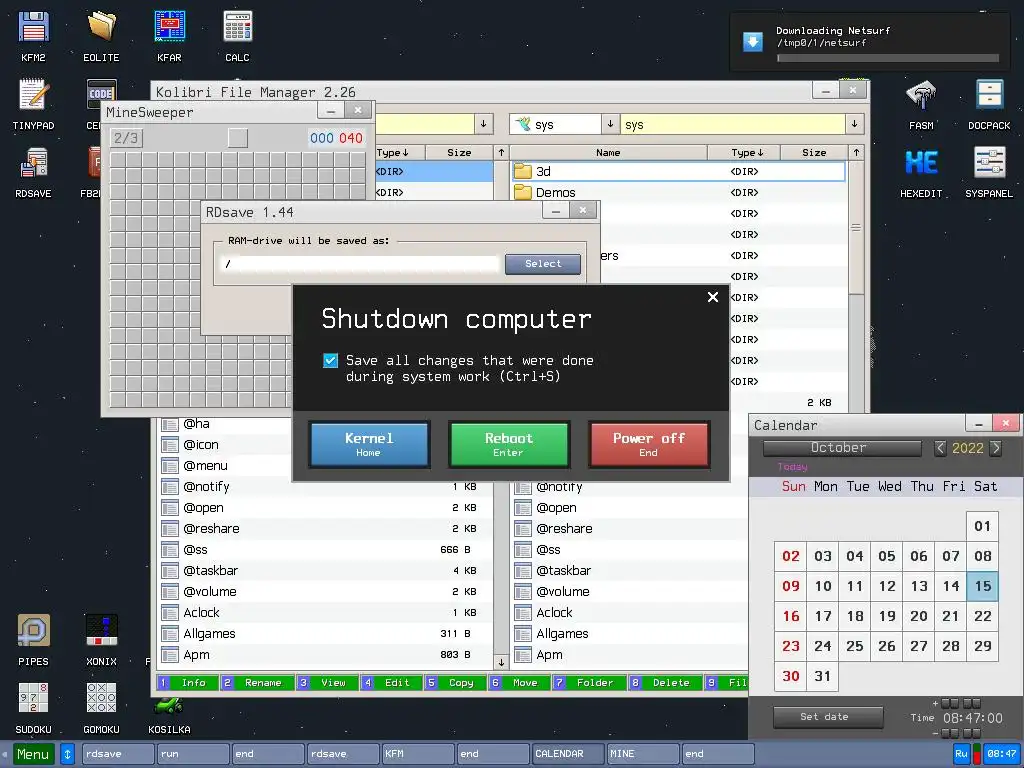Sort the right panel by Type
Image resolution: width=1024 pixels, height=768 pixels.
tap(744, 152)
